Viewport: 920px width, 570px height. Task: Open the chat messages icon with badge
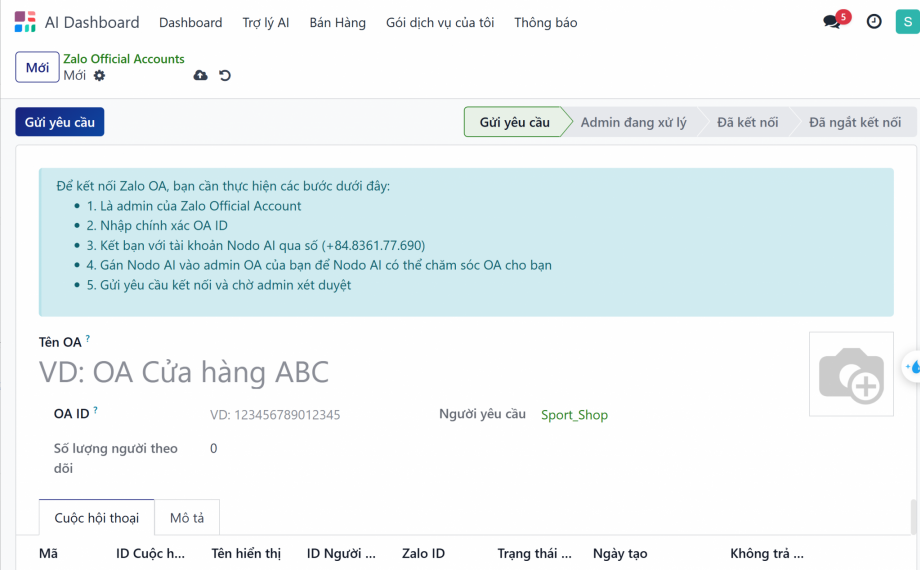point(832,22)
